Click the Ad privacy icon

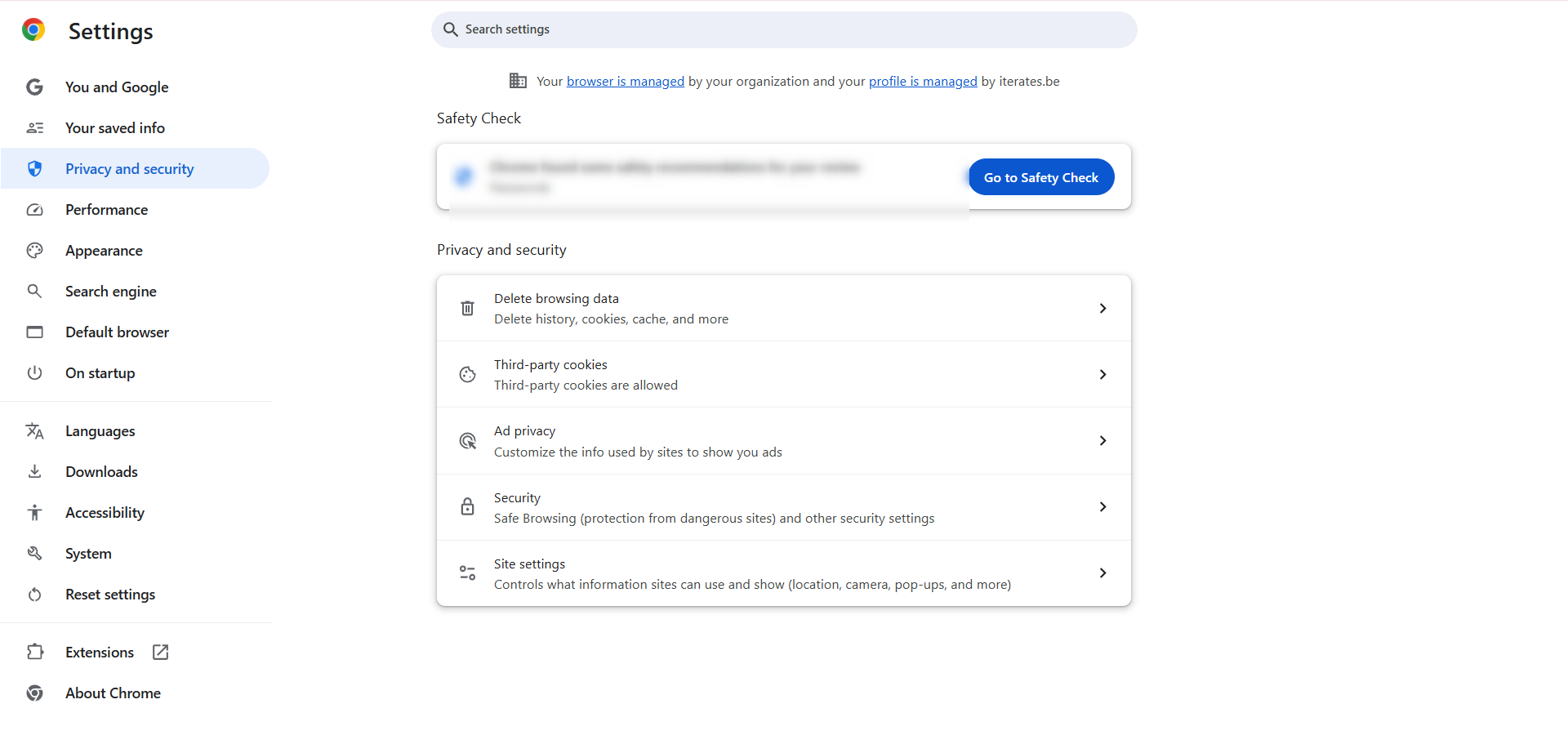pyautogui.click(x=467, y=441)
